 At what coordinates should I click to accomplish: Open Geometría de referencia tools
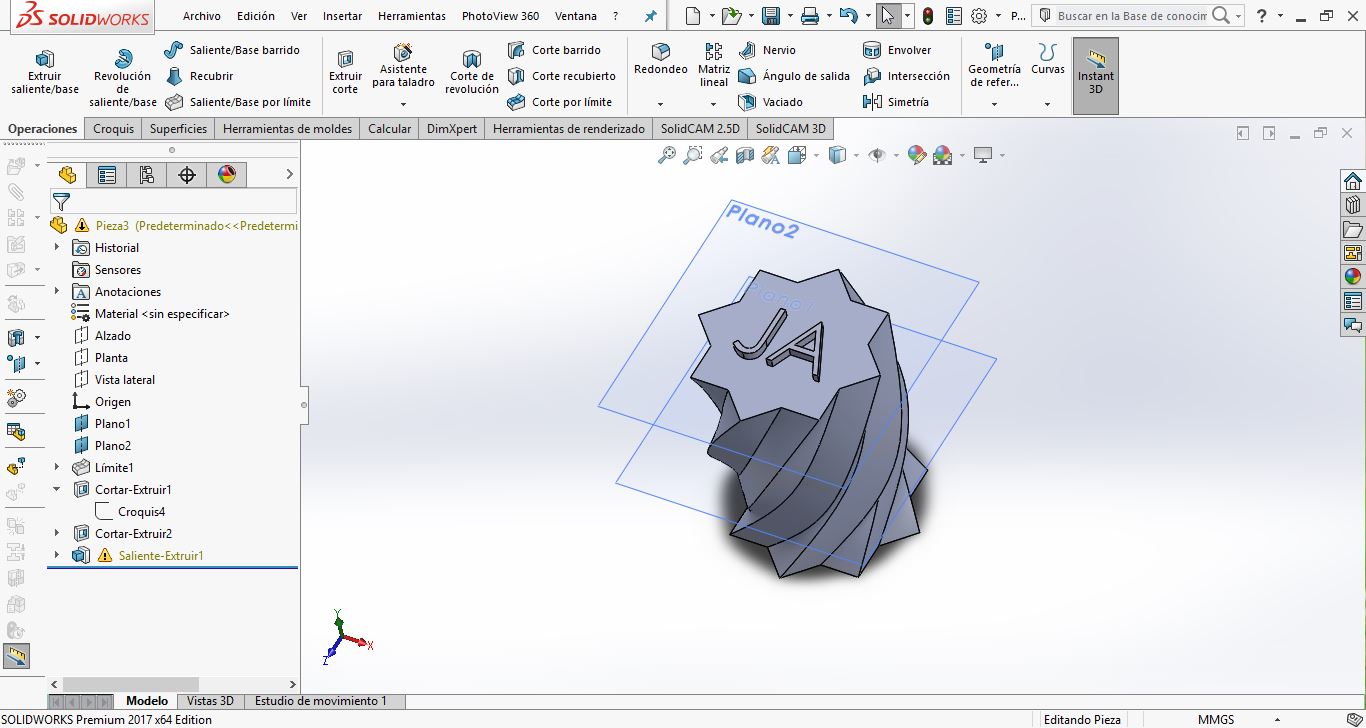point(994,66)
